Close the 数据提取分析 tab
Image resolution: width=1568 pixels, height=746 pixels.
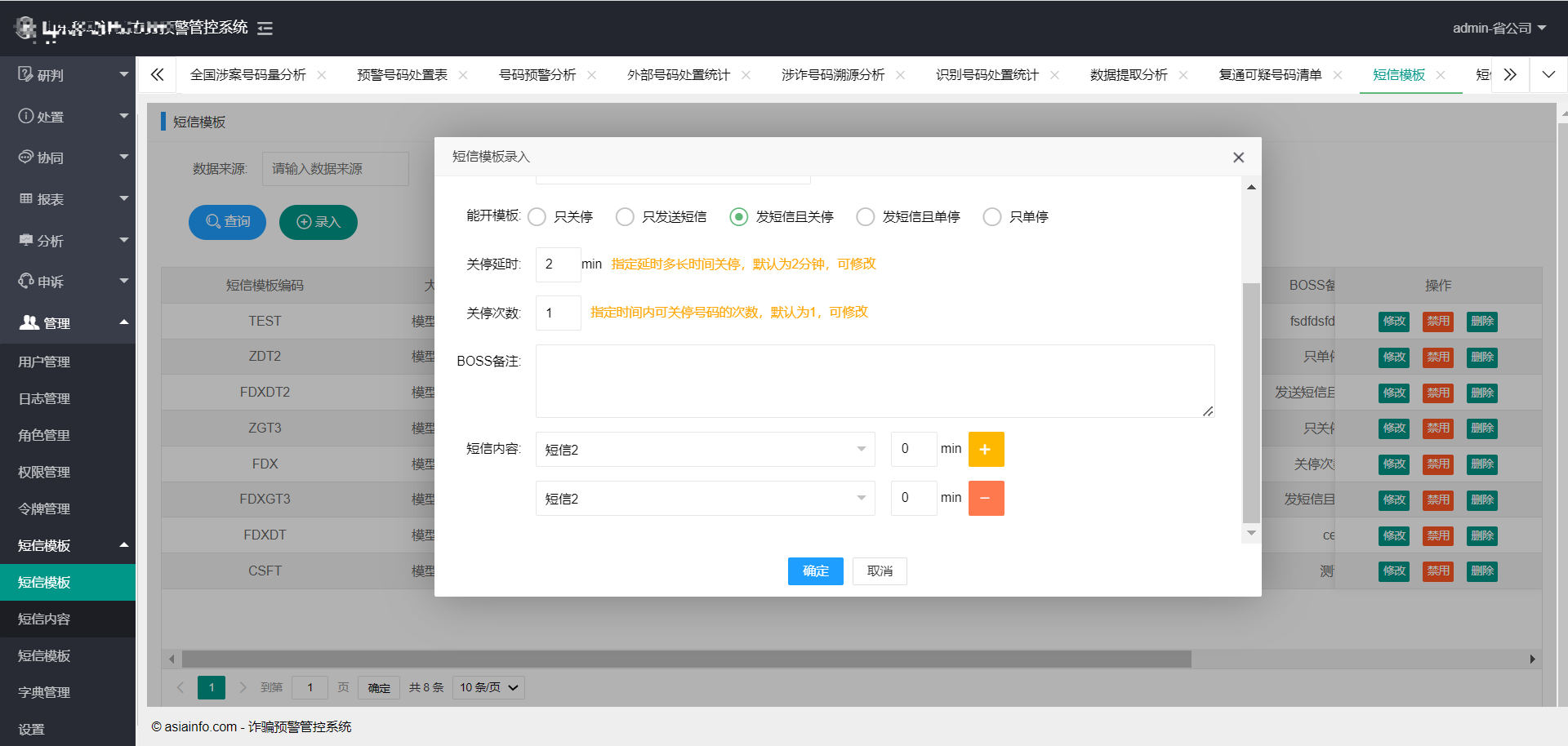pyautogui.click(x=1183, y=75)
